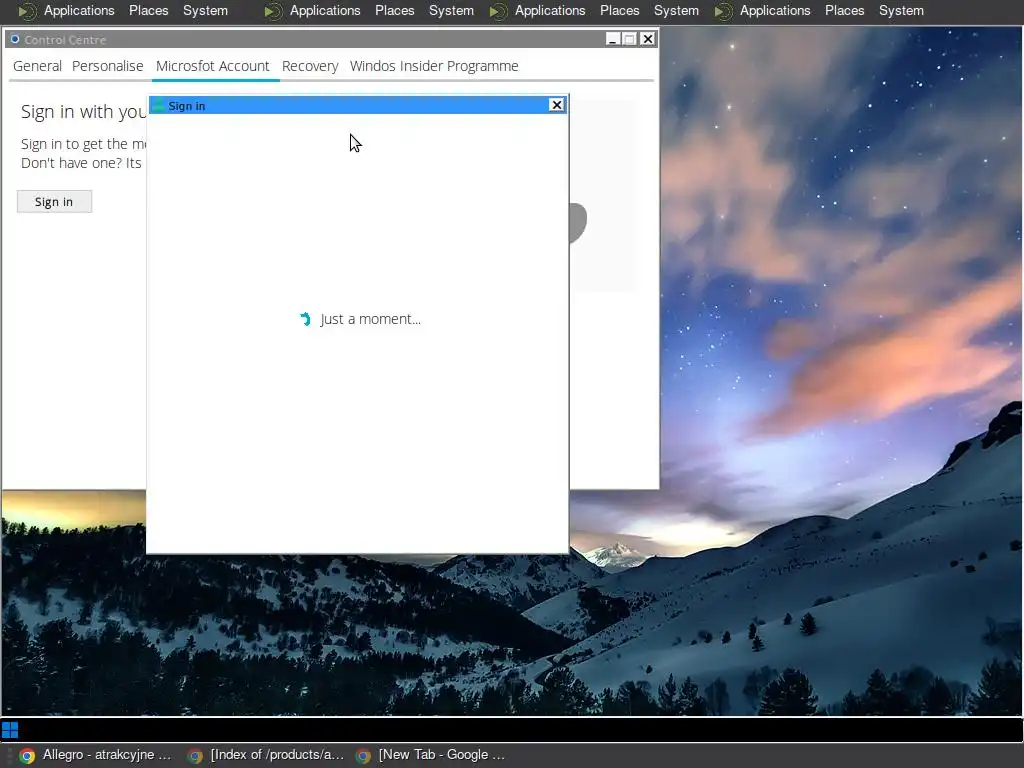
Task: Open the rightmost Applications menu in top panel
Action: [775, 10]
